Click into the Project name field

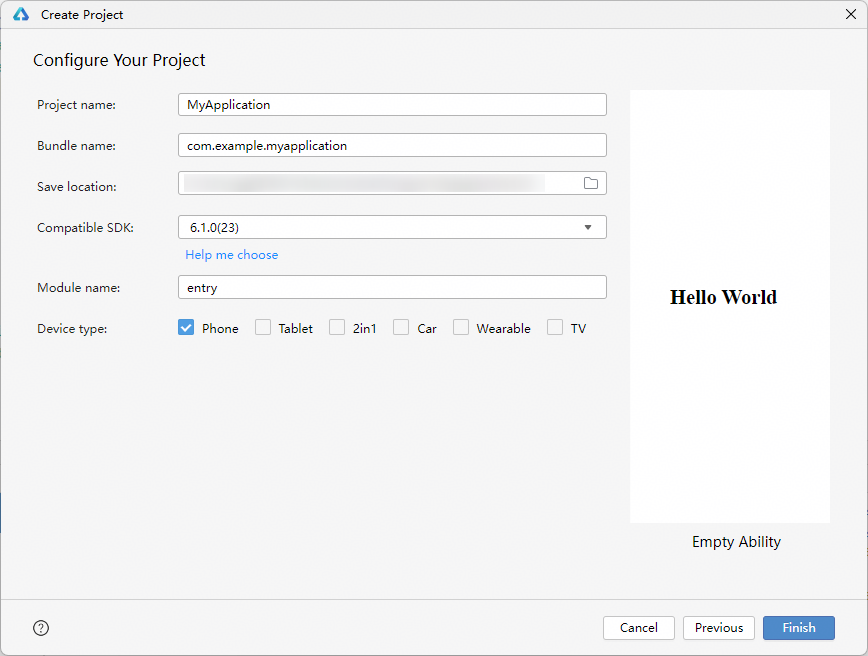pos(392,105)
